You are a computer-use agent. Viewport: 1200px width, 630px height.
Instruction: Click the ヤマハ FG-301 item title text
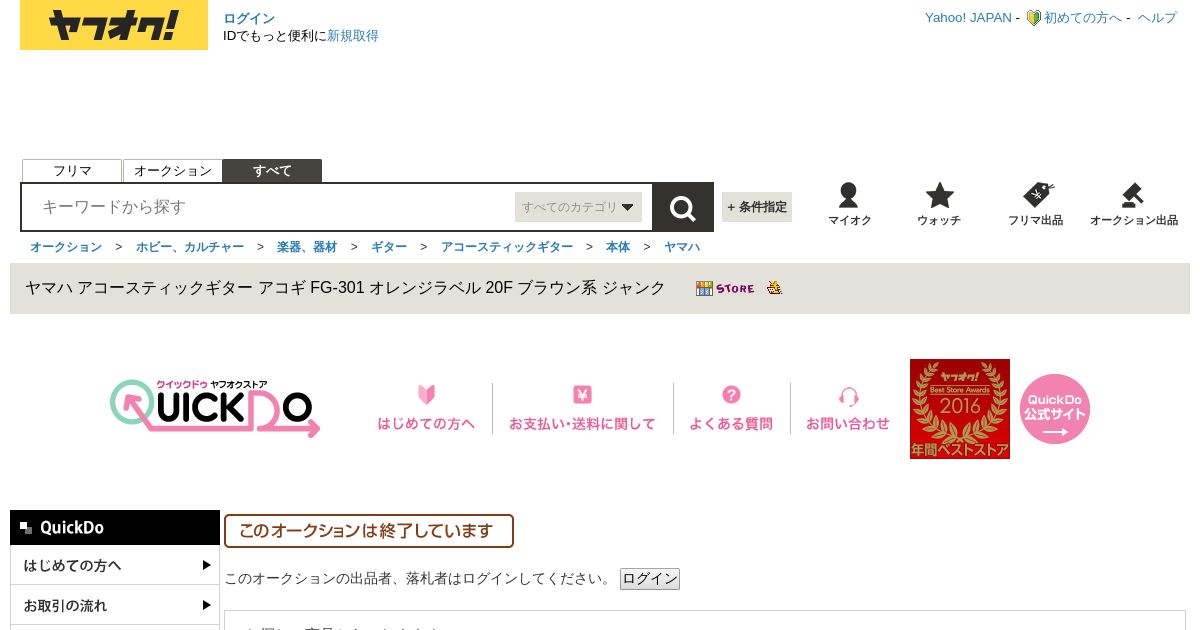pyautogui.click(x=345, y=288)
